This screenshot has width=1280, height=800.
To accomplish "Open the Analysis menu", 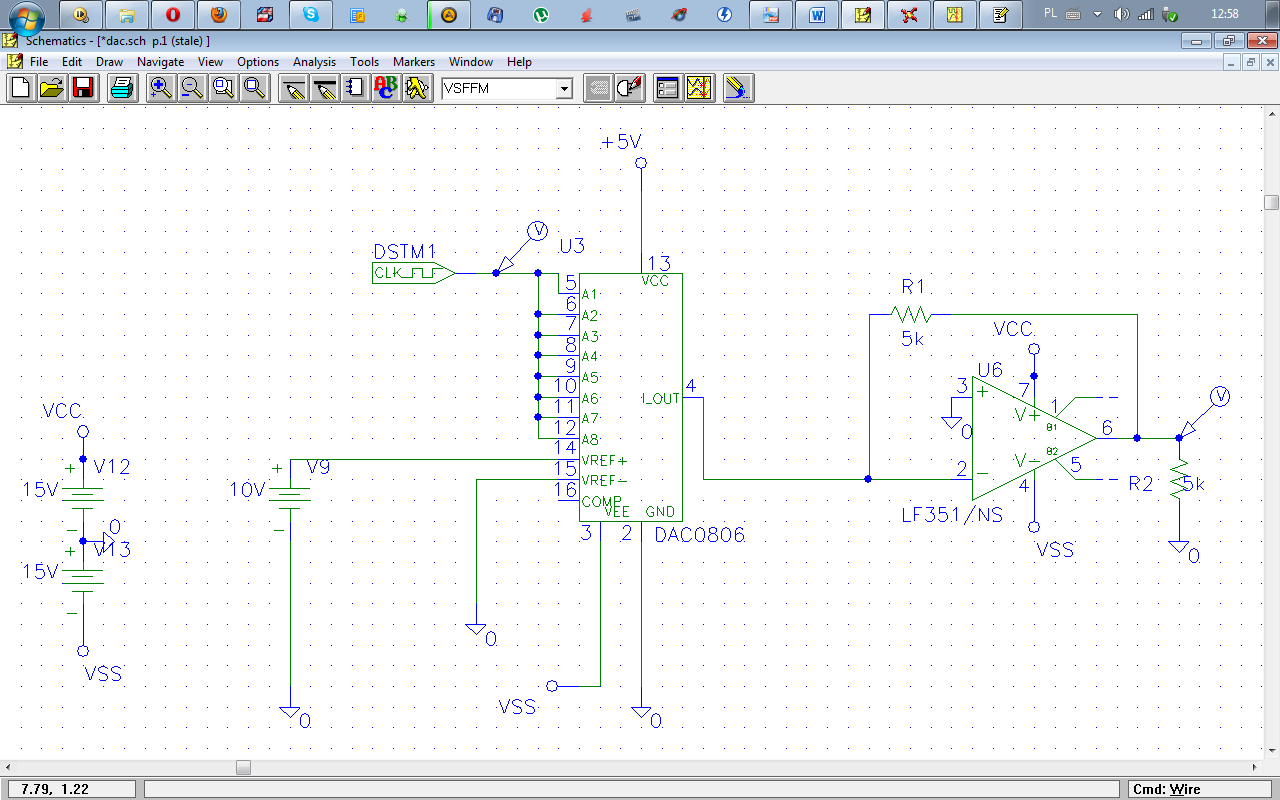I will tap(314, 62).
